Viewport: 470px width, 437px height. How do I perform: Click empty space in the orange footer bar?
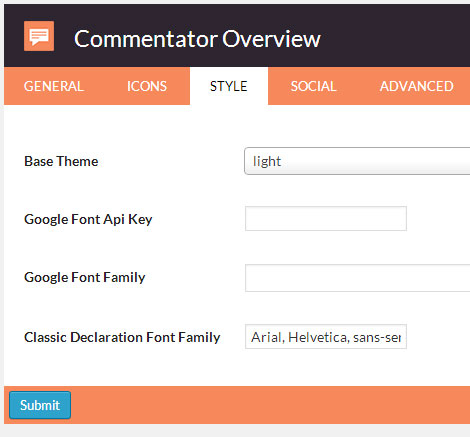click(267, 405)
